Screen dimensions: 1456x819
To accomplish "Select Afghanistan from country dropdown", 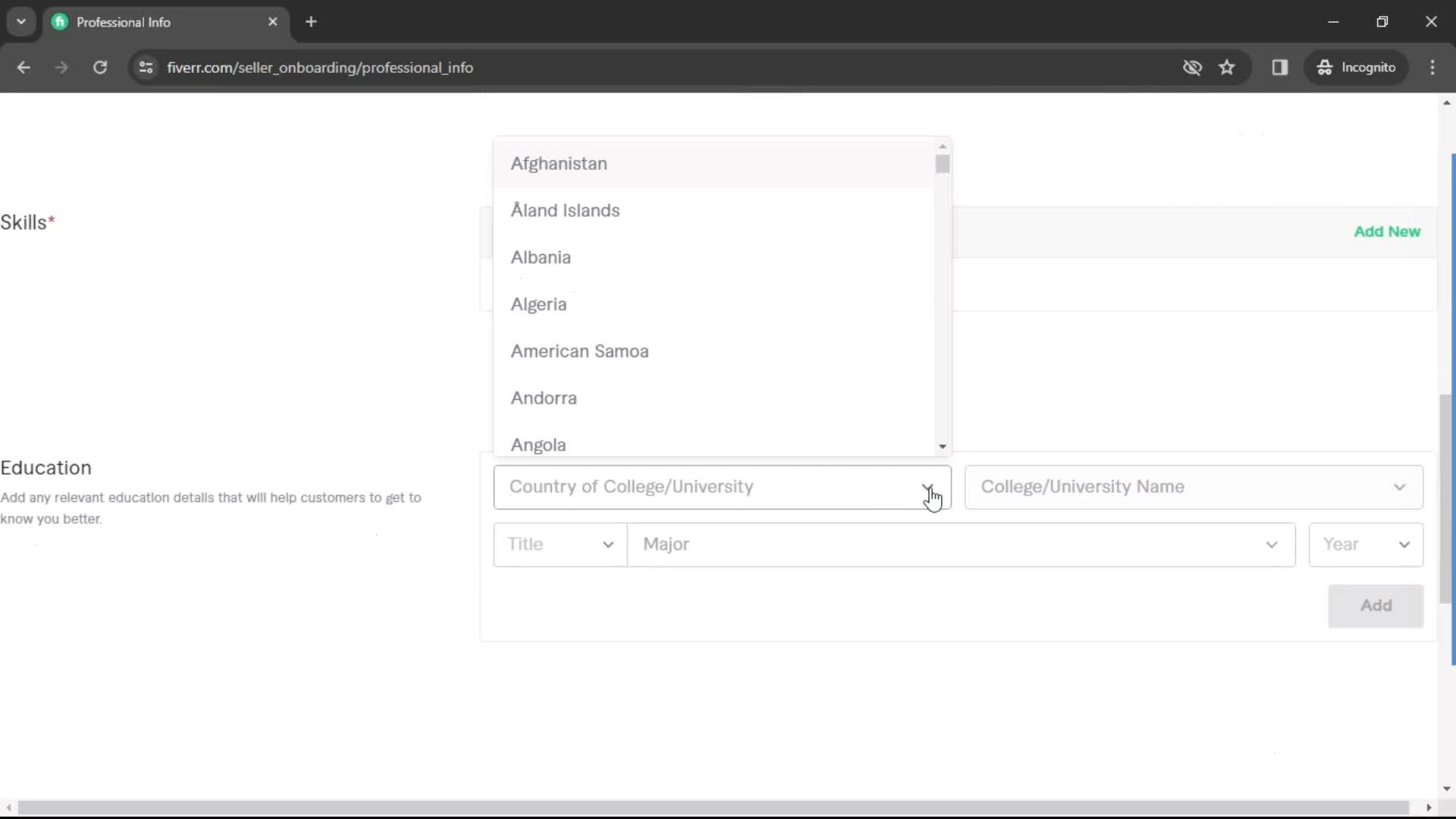I will [559, 163].
